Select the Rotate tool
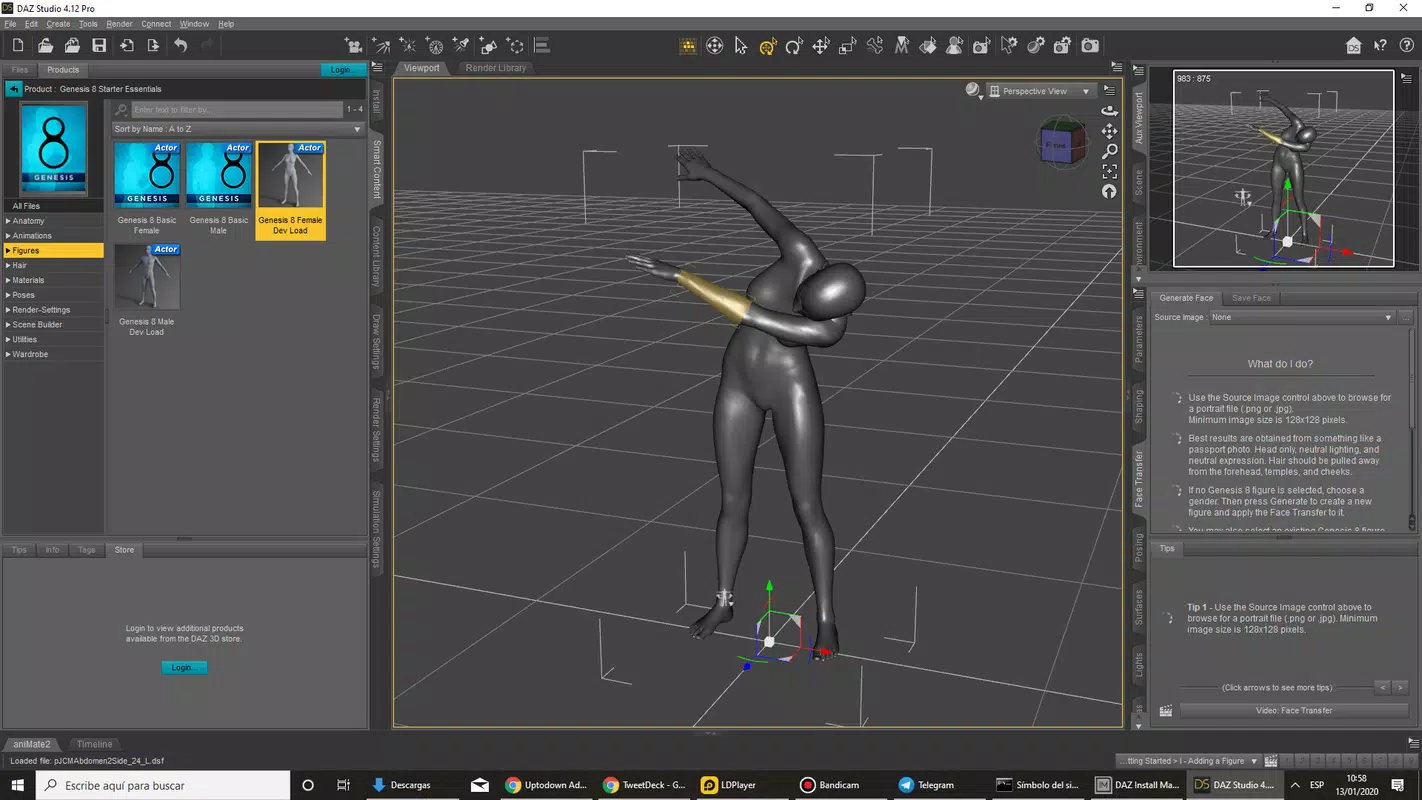Screen dimensions: 1422x800 794,46
